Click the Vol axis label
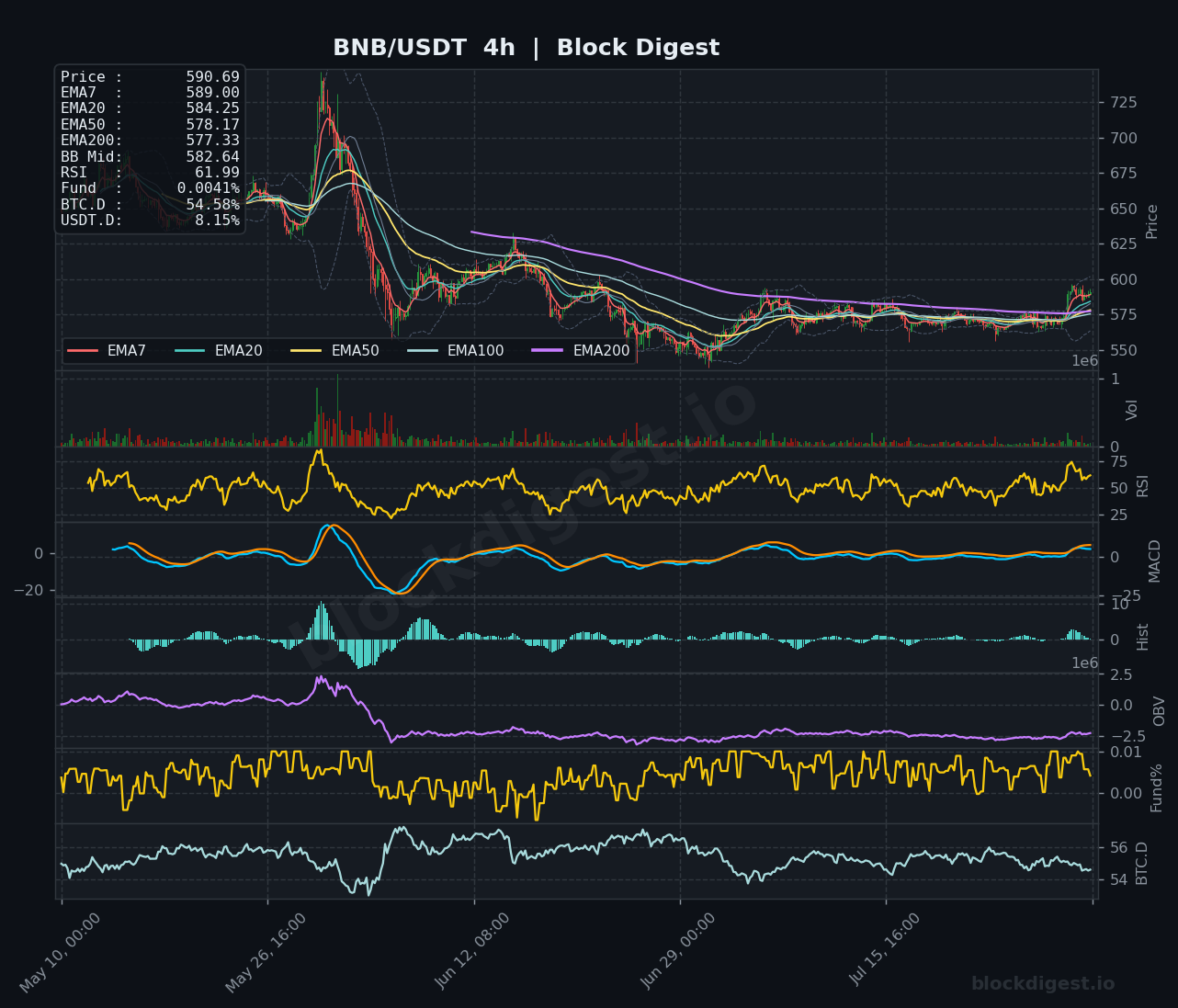This screenshot has width=1178, height=1008. 1132,410
